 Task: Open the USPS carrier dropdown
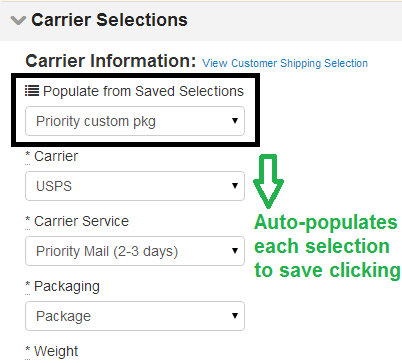pos(135,186)
